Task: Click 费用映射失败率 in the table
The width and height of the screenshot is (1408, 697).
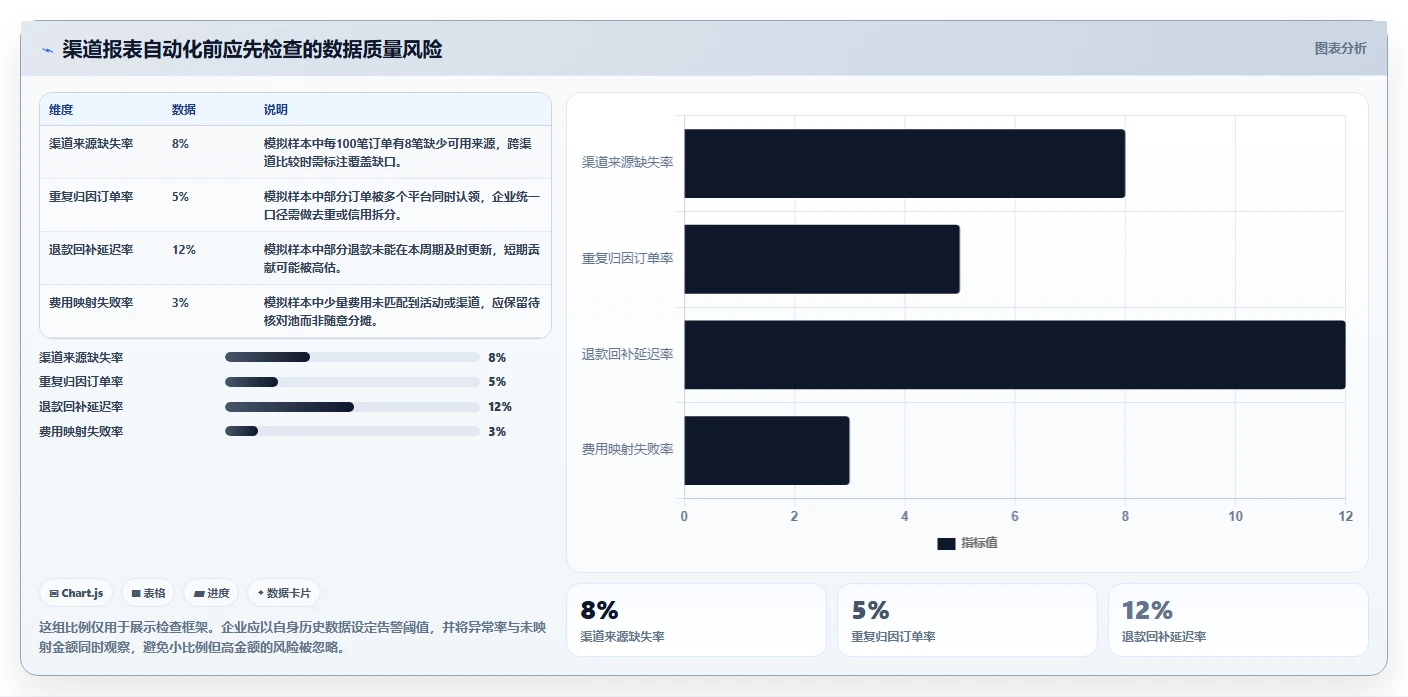Action: (91, 303)
